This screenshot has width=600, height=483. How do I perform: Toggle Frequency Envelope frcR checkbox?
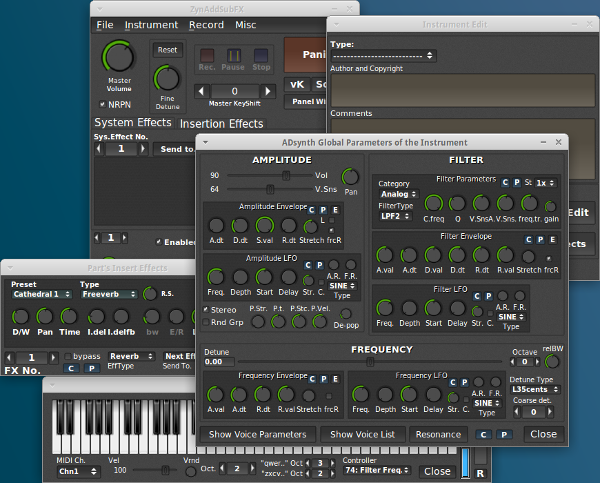coord(328,396)
